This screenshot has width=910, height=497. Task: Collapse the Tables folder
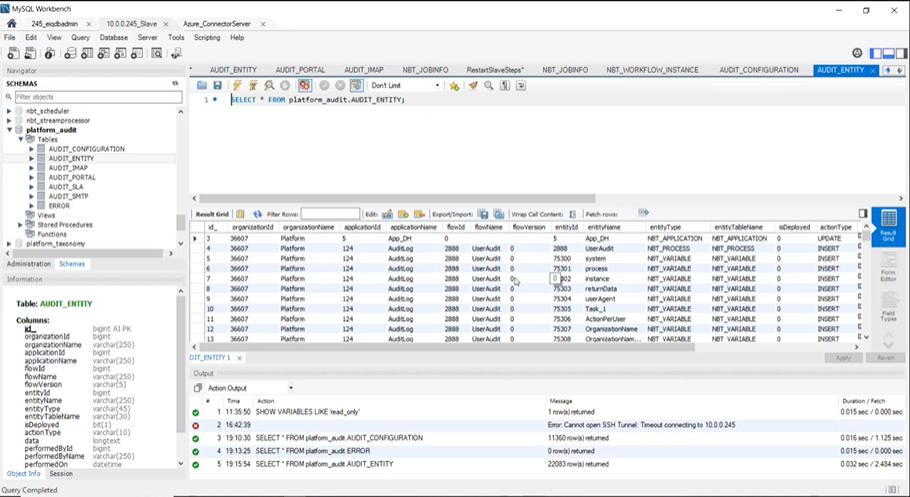[20, 139]
